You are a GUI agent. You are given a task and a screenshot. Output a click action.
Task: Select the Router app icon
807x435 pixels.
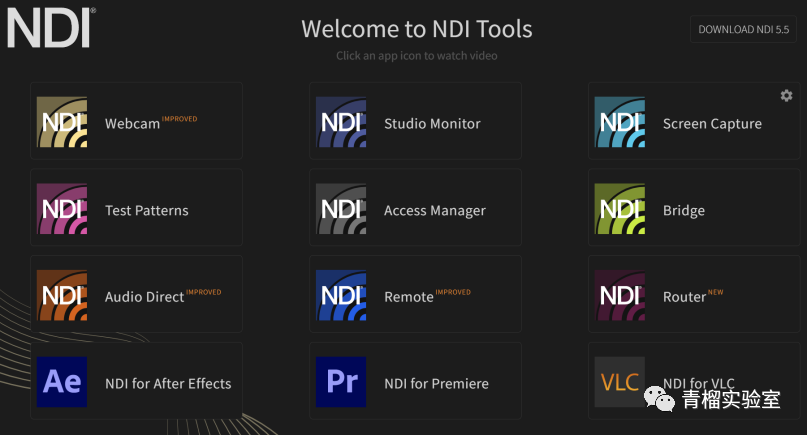[620, 296]
